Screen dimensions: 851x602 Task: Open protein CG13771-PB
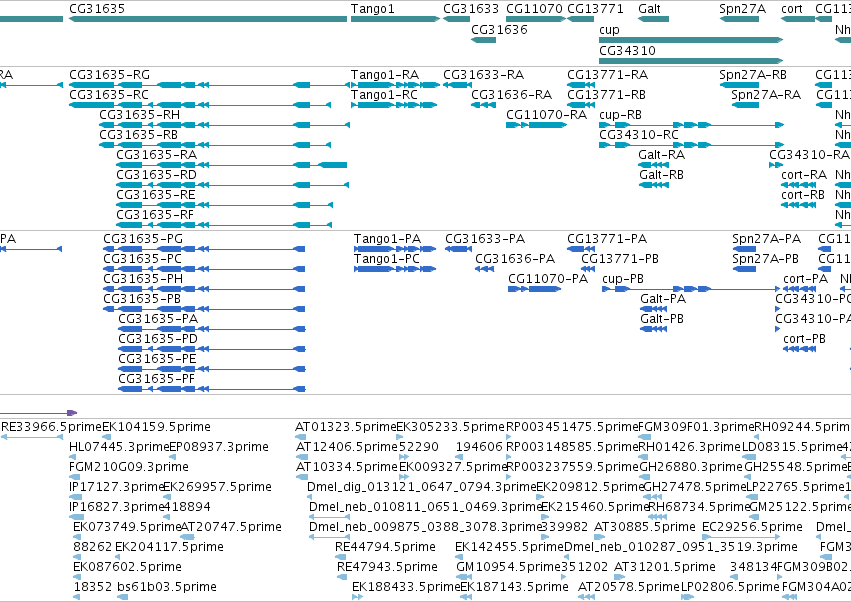coord(620,259)
